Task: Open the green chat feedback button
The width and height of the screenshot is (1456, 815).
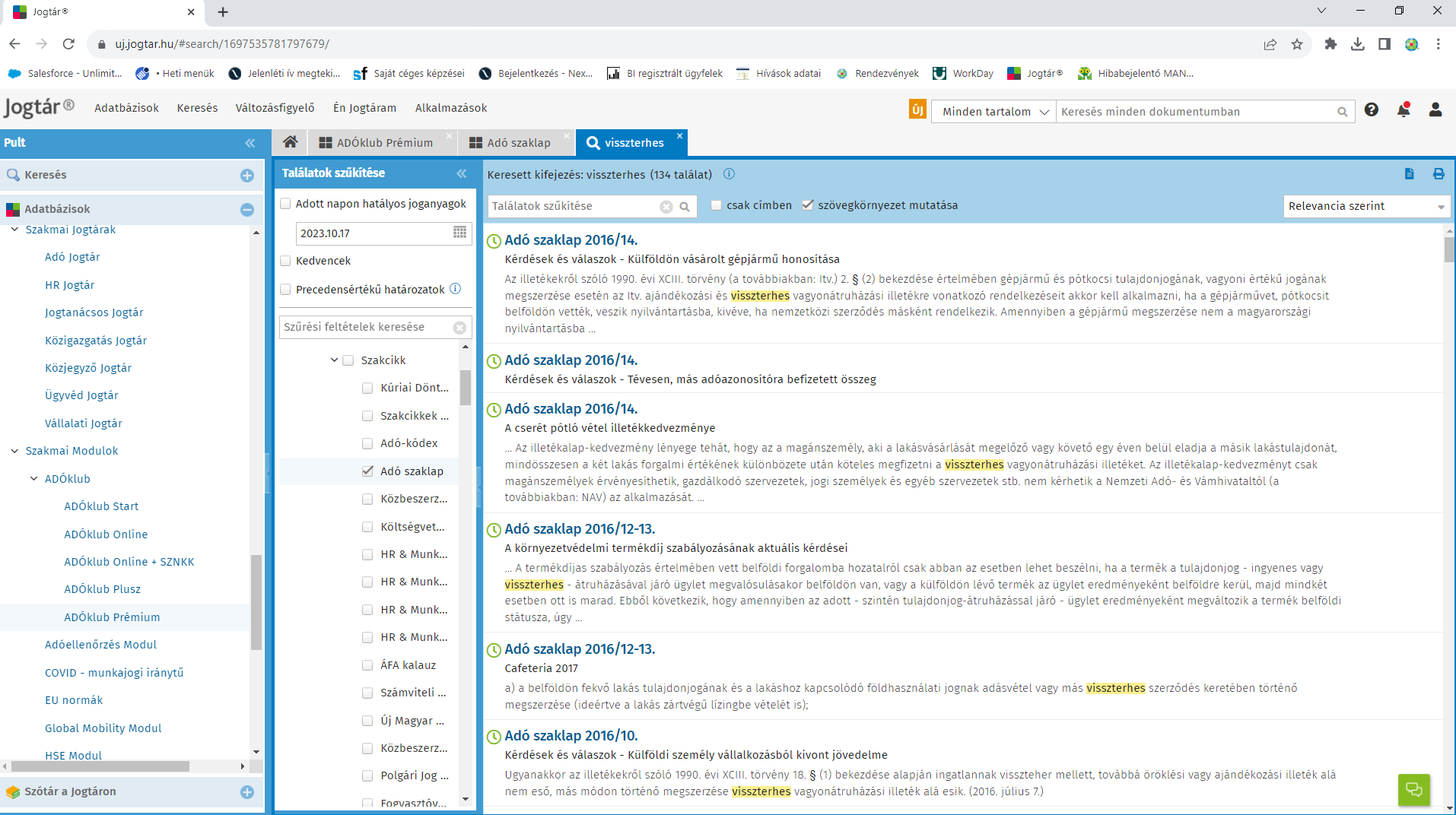Action: [x=1413, y=789]
